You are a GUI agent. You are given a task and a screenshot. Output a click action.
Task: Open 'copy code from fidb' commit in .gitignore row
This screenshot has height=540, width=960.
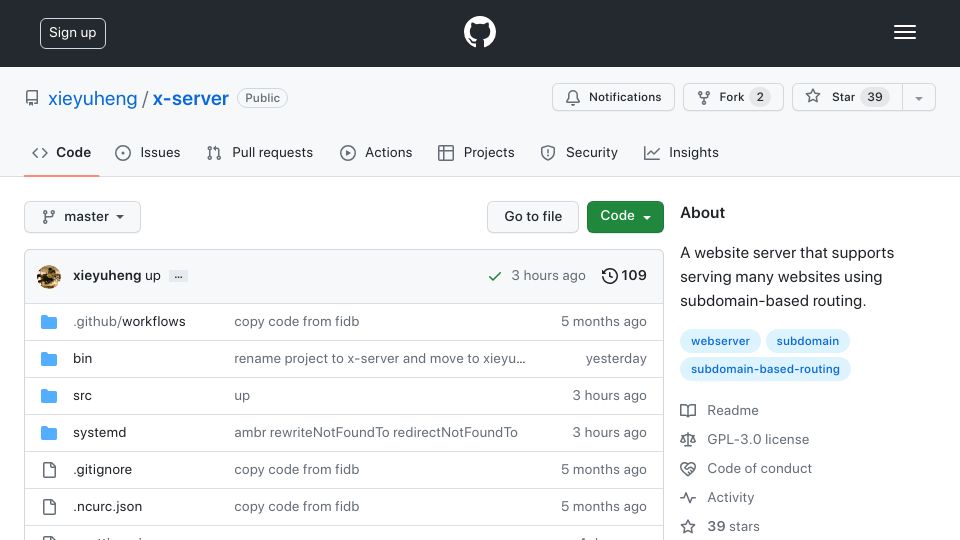pos(296,470)
